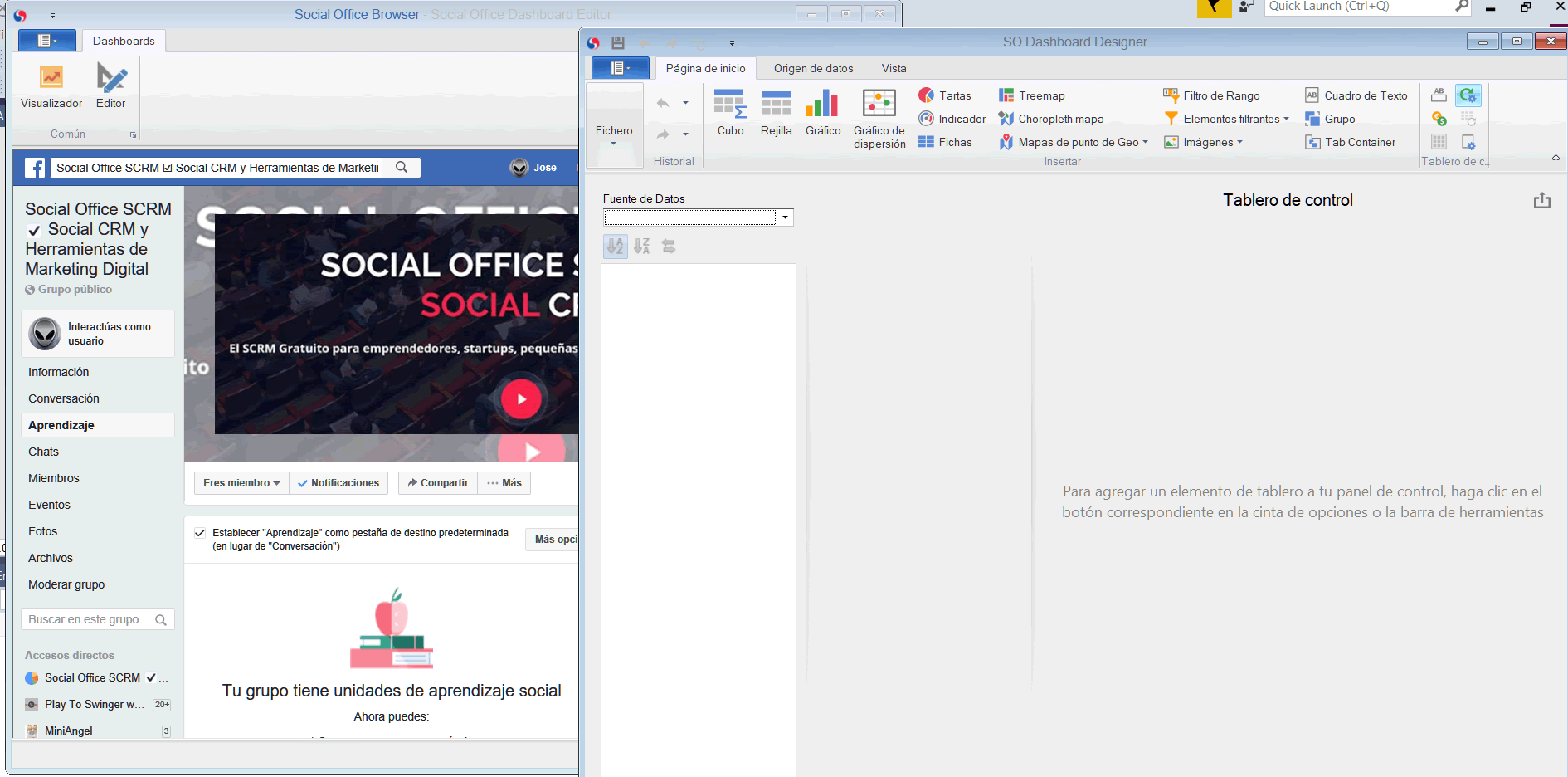
Task: Insert a Tab Container
Action: pos(1351,142)
